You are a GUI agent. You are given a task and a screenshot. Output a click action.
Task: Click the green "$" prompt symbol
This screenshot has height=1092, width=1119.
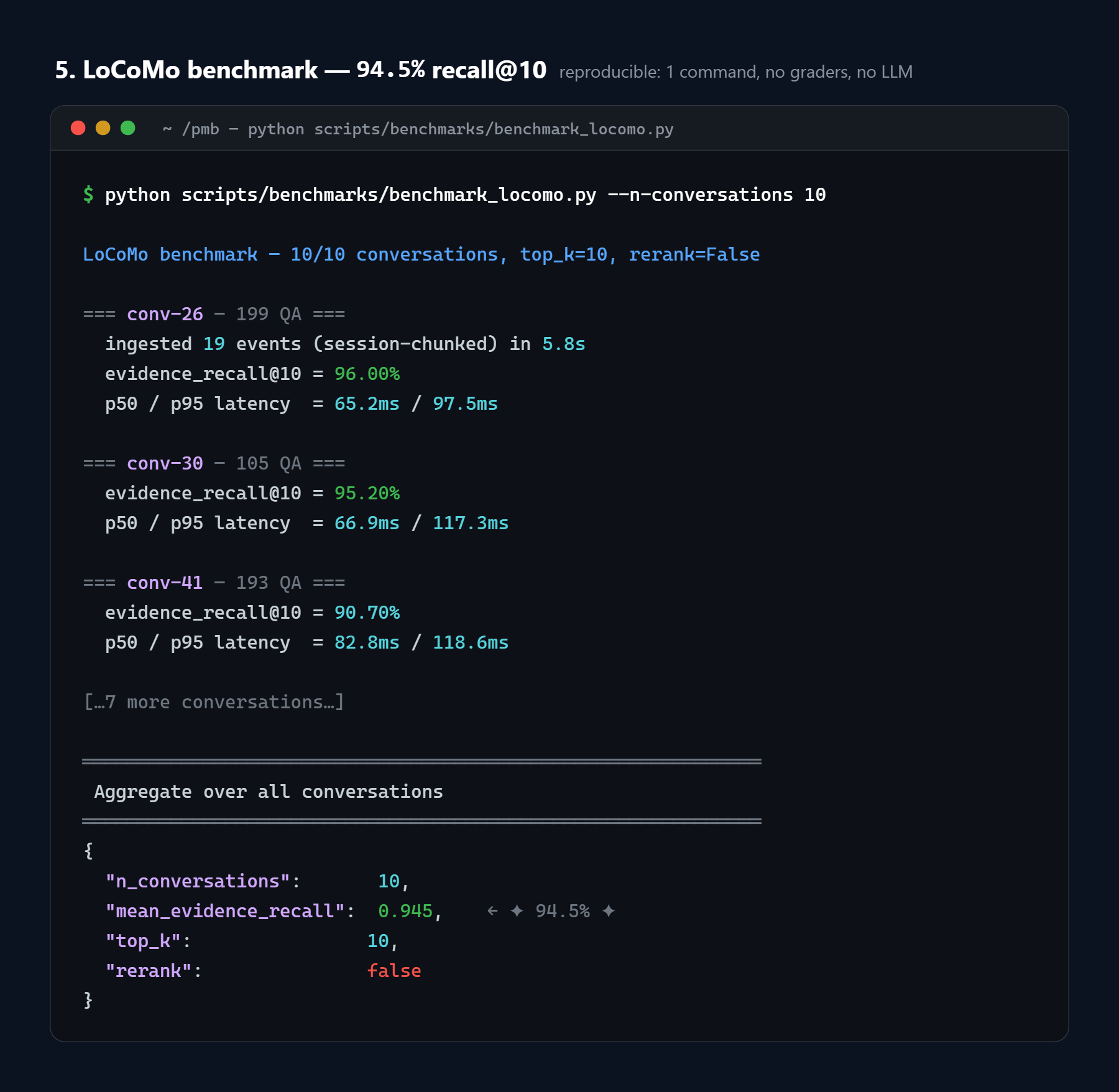88,195
